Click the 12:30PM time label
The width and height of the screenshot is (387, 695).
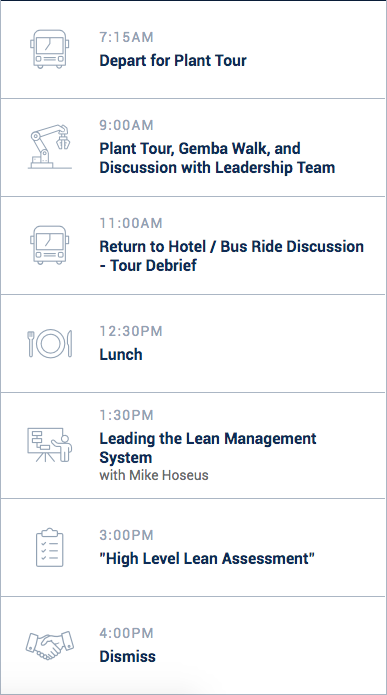[131, 331]
